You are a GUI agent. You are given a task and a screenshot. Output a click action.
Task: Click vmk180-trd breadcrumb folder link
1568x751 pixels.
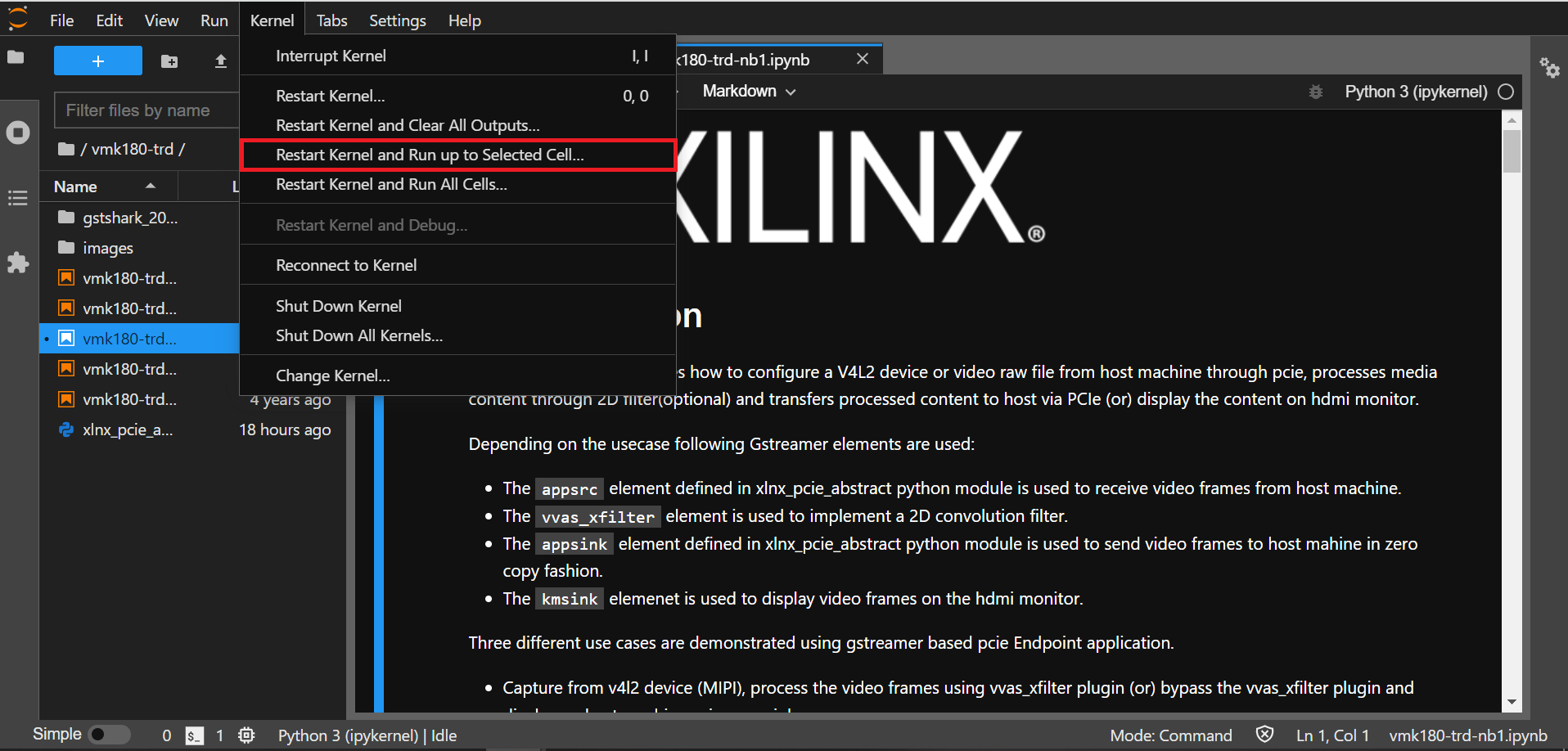pos(133,149)
